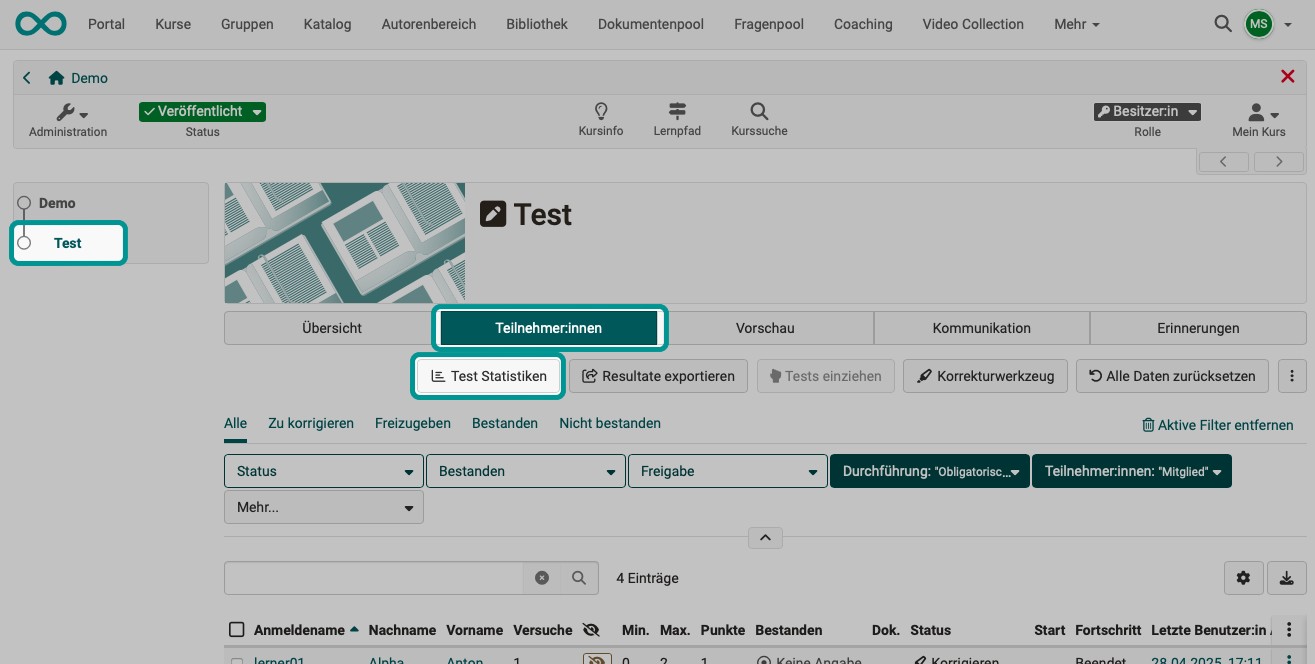1315x664 pixels.
Task: Click the Kurssuche magnifier icon
Action: tap(758, 113)
